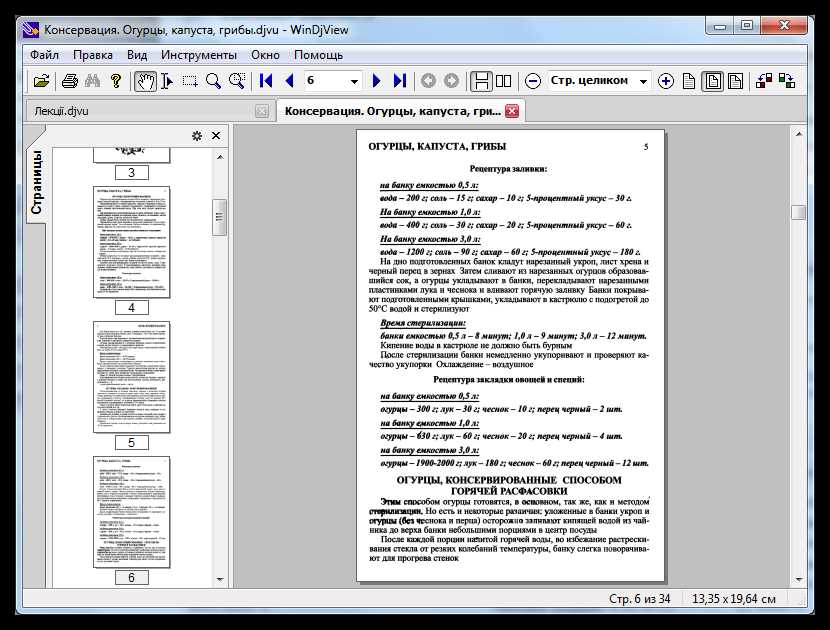Toggle facing pages layout

click(x=503, y=81)
